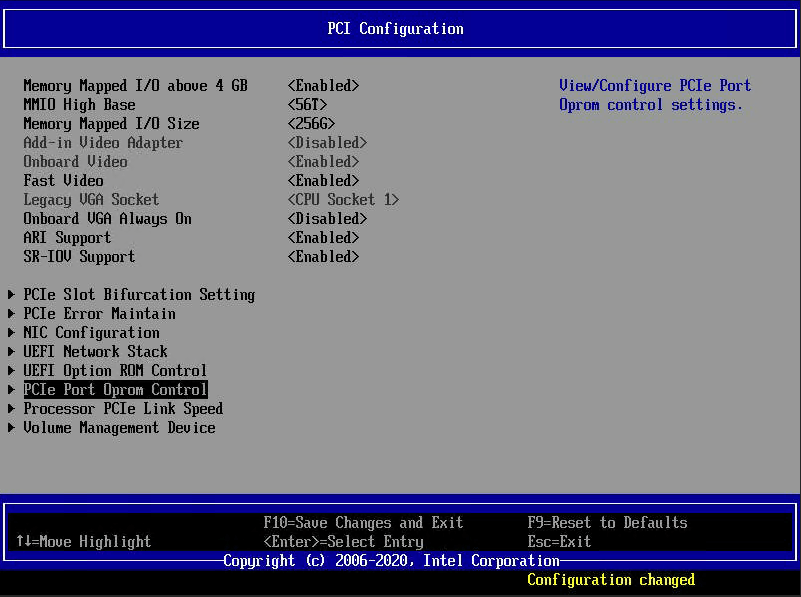Click the Configuration changed status message
This screenshot has width=801, height=597.
point(611,580)
